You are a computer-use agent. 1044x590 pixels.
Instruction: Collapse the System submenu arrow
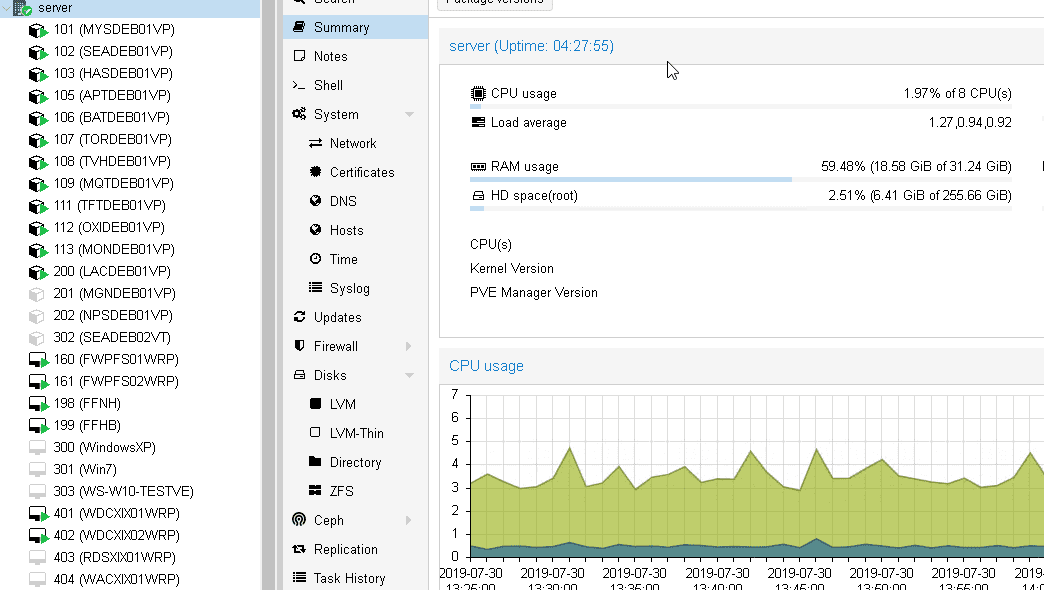pyautogui.click(x=409, y=115)
